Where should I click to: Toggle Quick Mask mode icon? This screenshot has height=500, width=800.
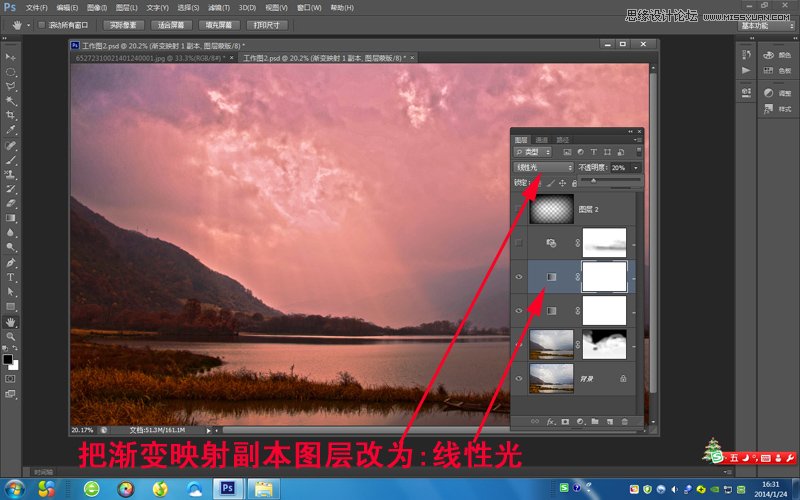point(10,379)
